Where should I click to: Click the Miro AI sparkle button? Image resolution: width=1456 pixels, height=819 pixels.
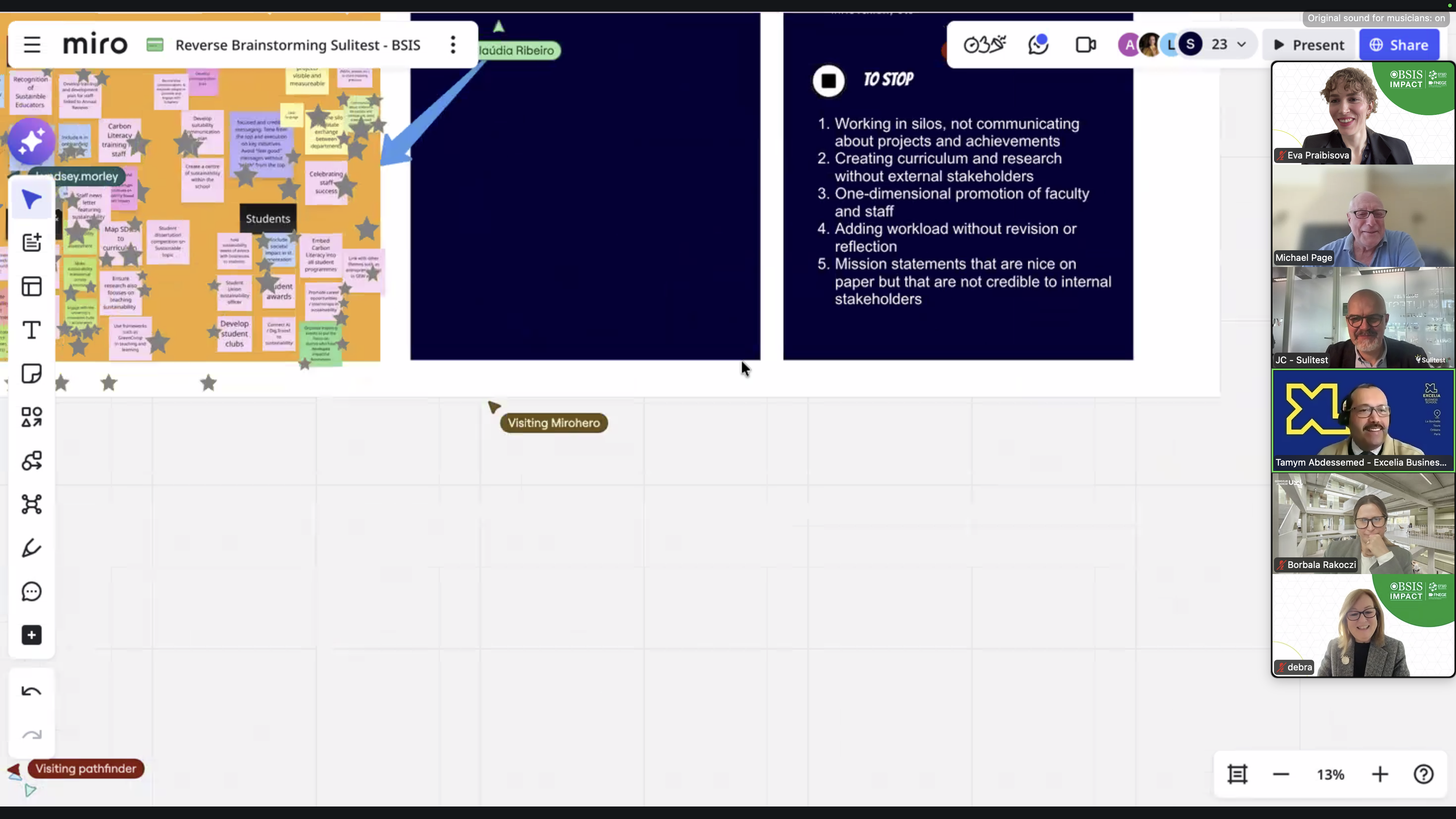pos(31,141)
